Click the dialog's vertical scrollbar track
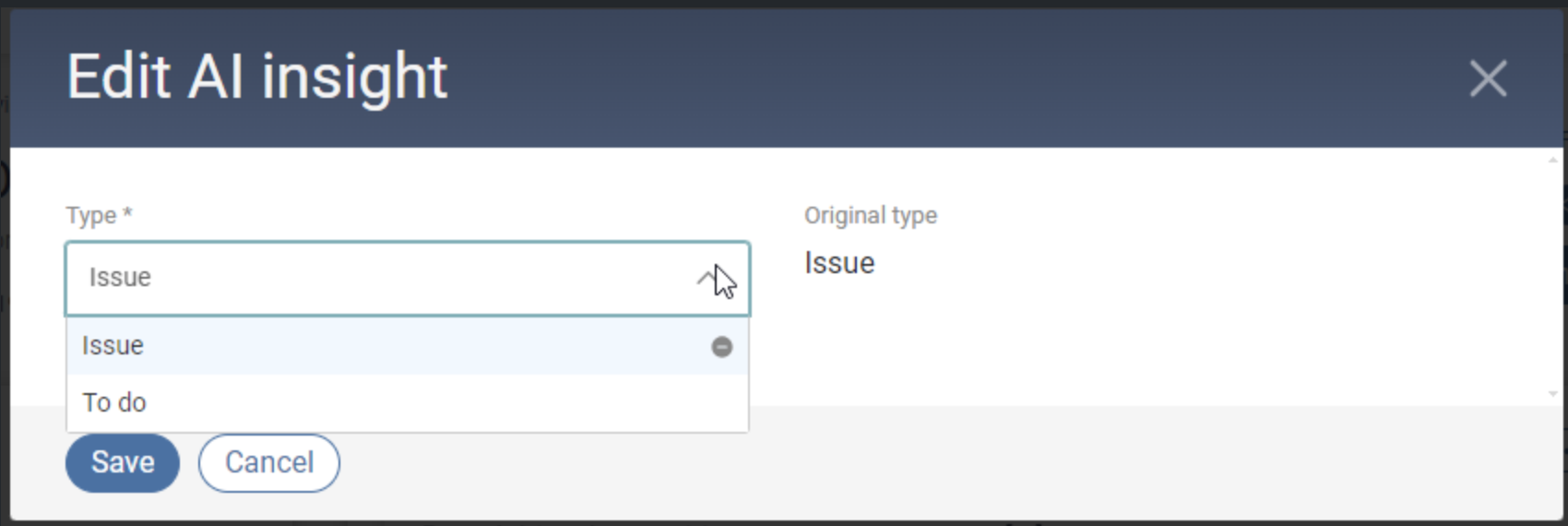This screenshot has width=1568, height=526. 1553,277
